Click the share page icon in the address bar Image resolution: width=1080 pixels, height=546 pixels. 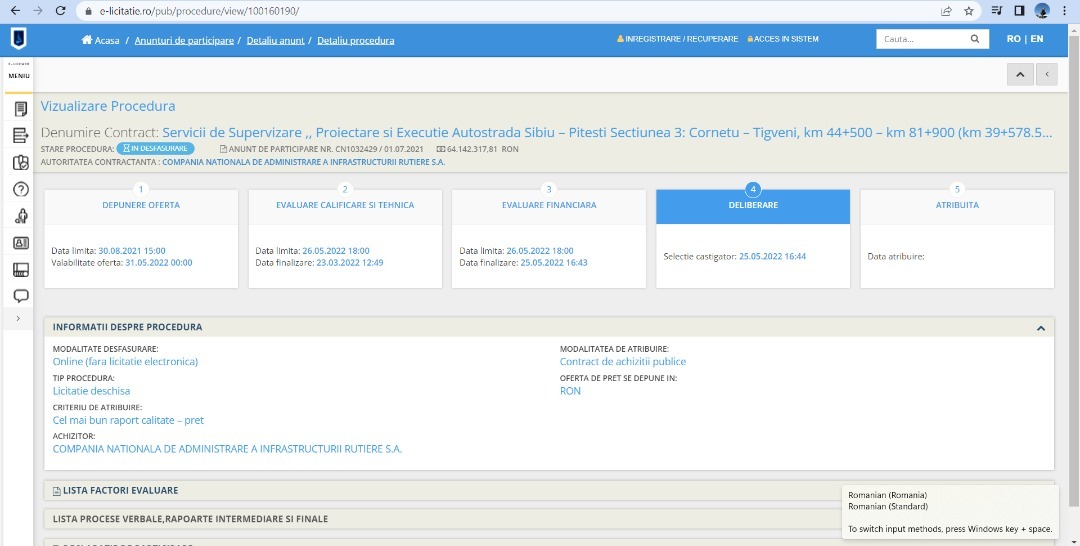pos(946,11)
